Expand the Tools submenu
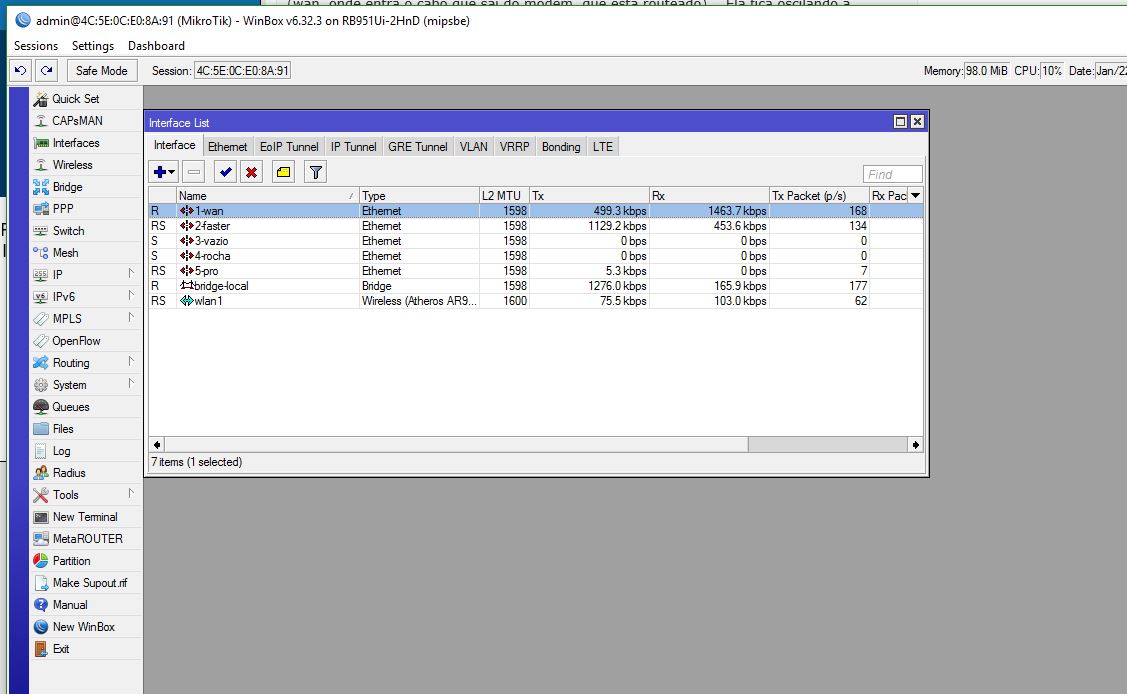Screen dimensions: 1127x694 point(131,494)
